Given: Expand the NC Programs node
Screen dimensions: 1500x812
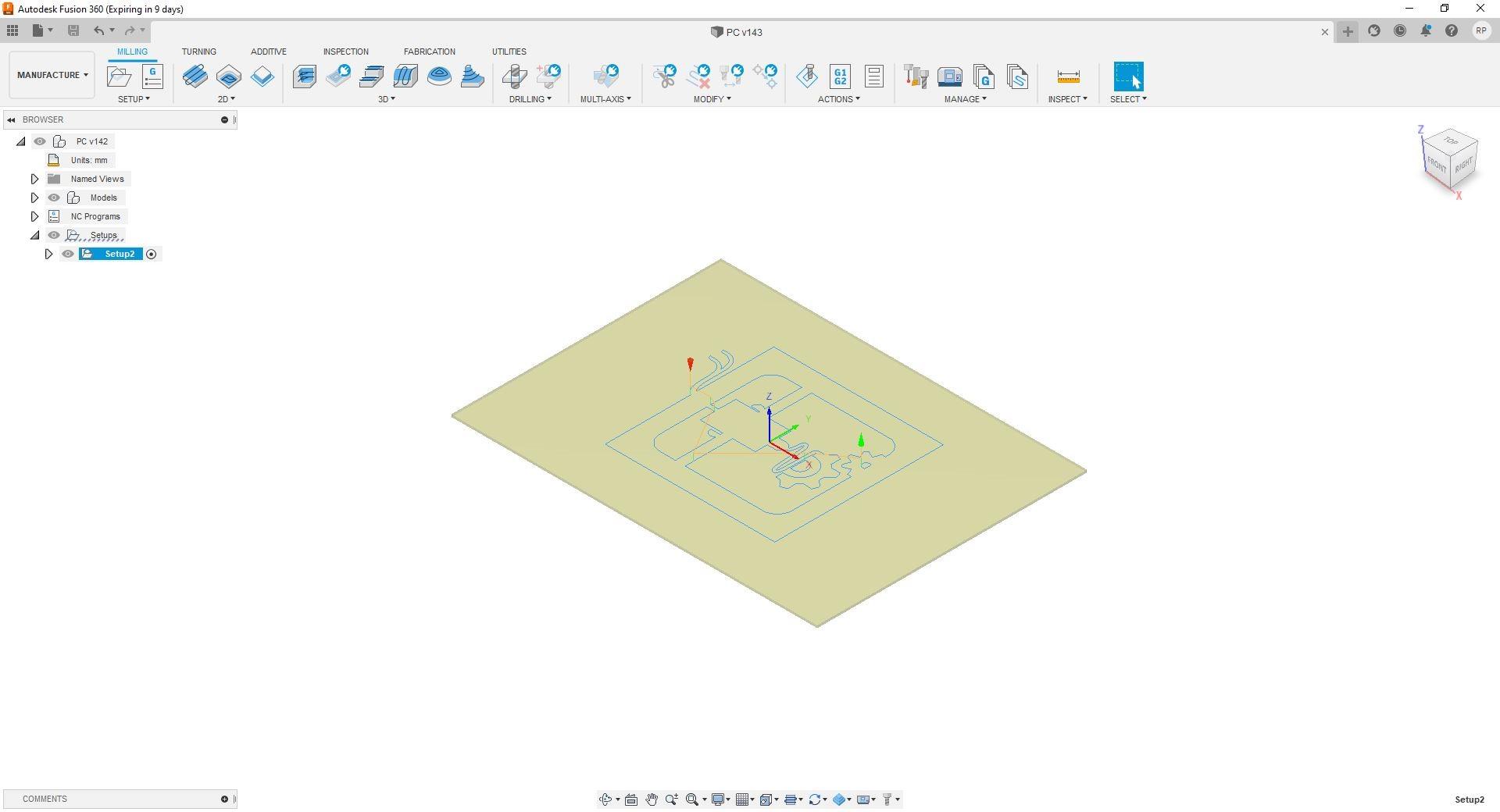Looking at the screenshot, I should [34, 216].
